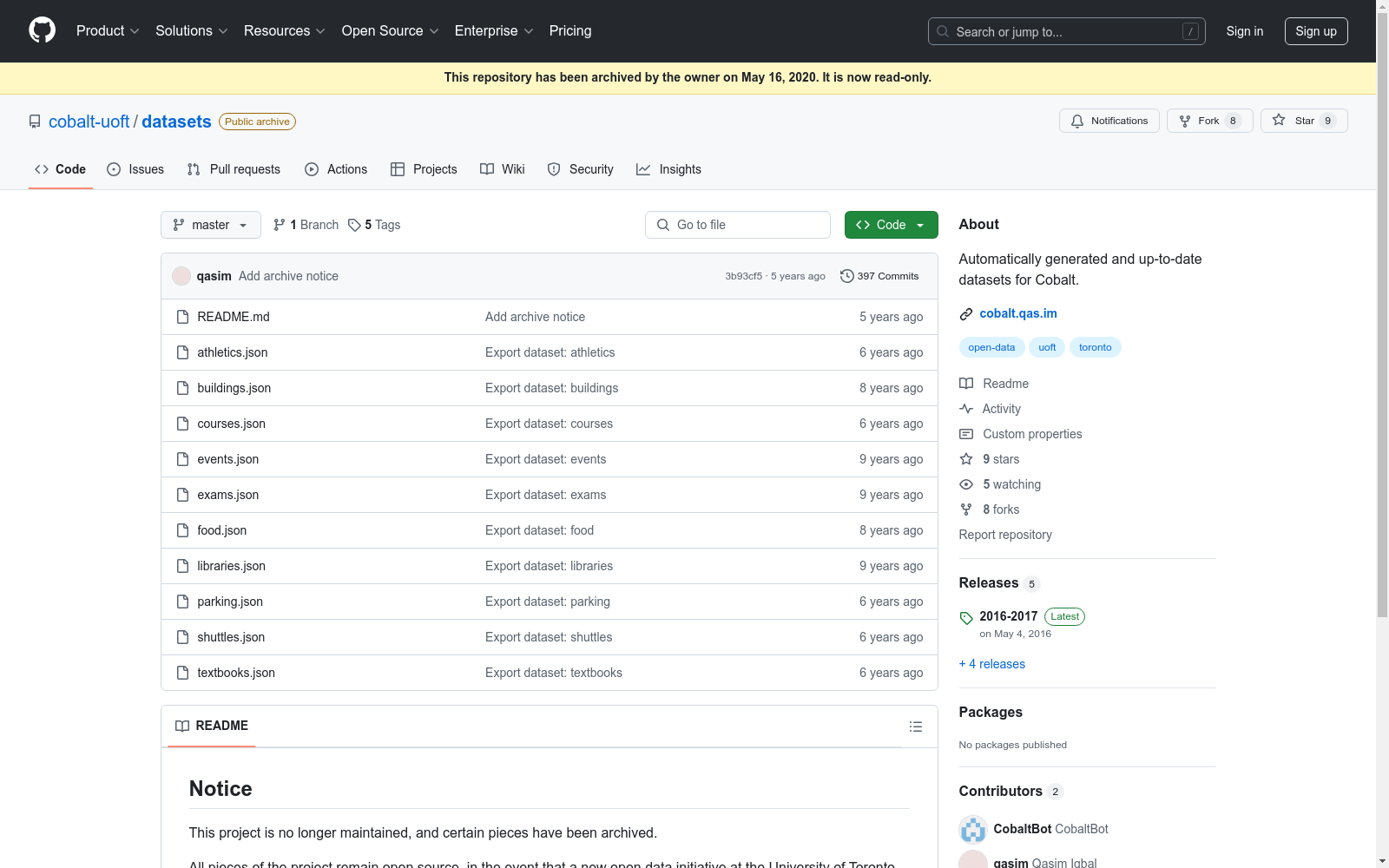Click the toronto topic tag
This screenshot has height=868, width=1389.
click(1096, 347)
